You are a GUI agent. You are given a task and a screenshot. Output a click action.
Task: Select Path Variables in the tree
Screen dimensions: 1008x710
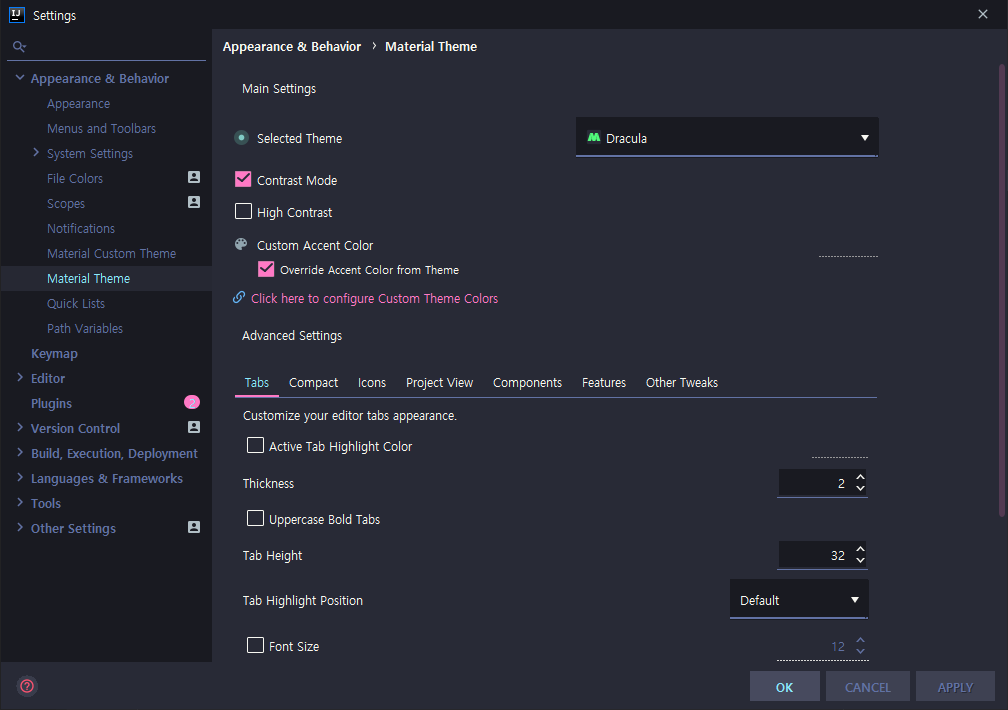point(85,329)
